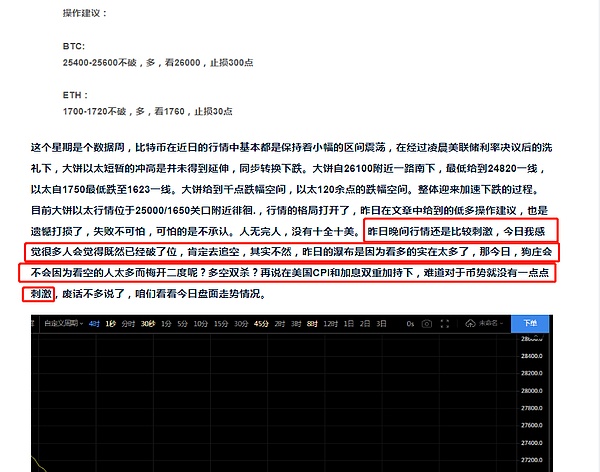Open the 未命名 layout dropdown
This screenshot has height=472, width=600.
point(490,324)
